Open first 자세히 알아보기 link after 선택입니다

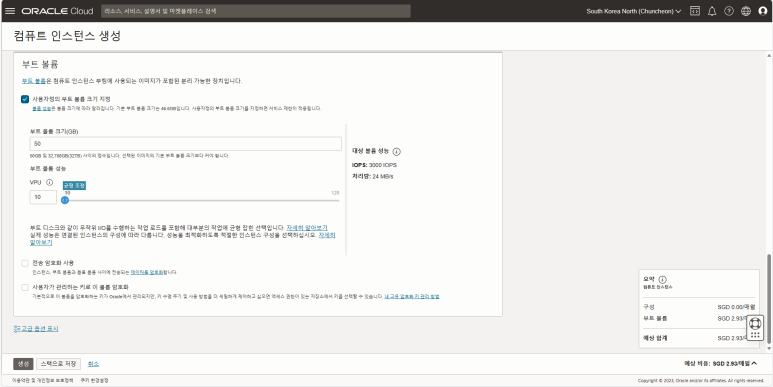[307, 228]
